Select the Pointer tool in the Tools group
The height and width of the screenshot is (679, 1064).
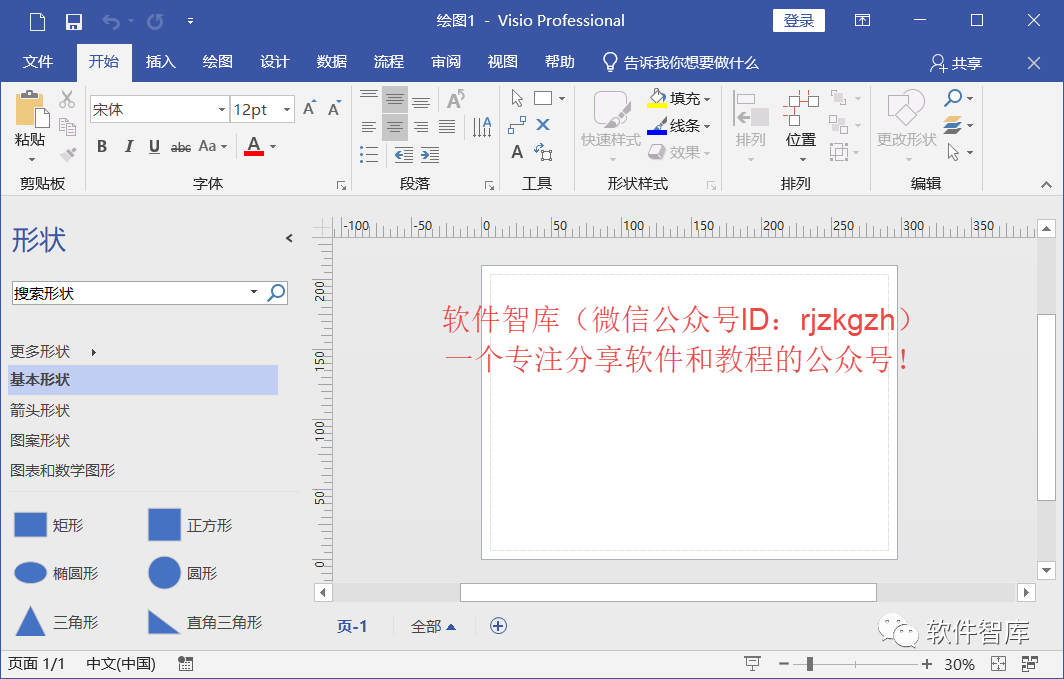(517, 98)
